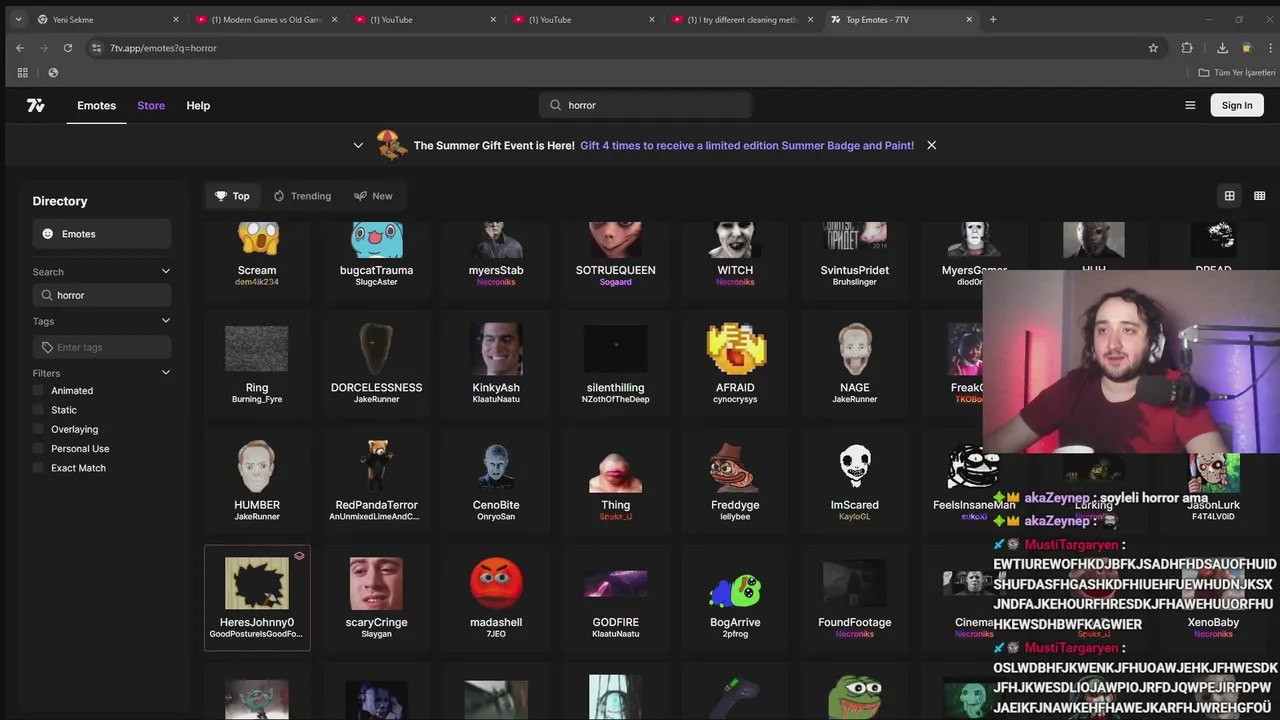Open the BogArrive emote

tap(735, 598)
